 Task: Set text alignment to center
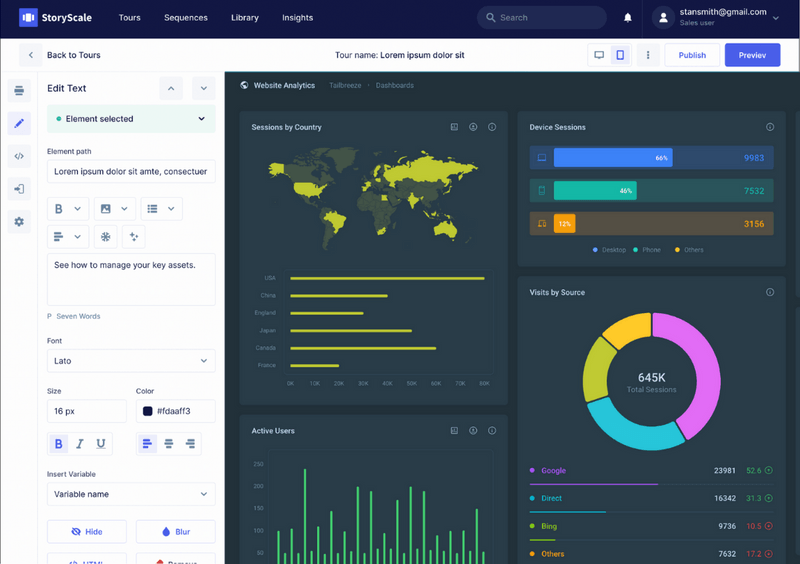168,444
